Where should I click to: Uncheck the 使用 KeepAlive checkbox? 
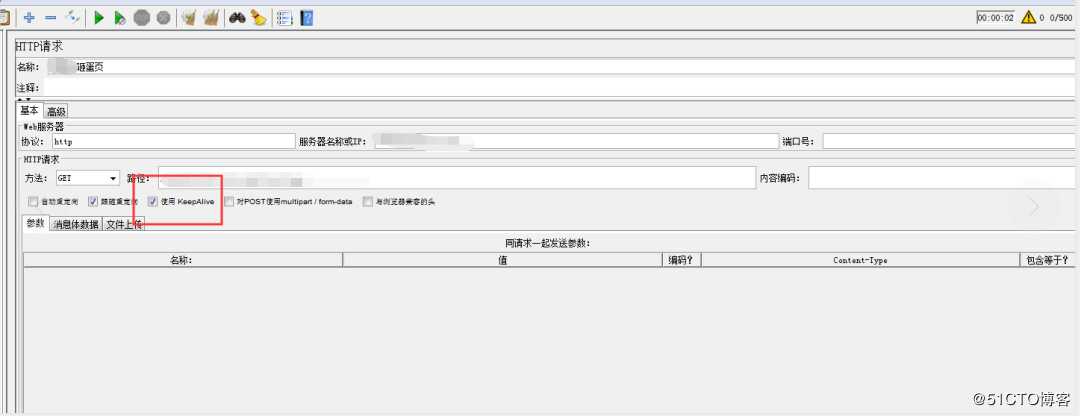(x=153, y=202)
